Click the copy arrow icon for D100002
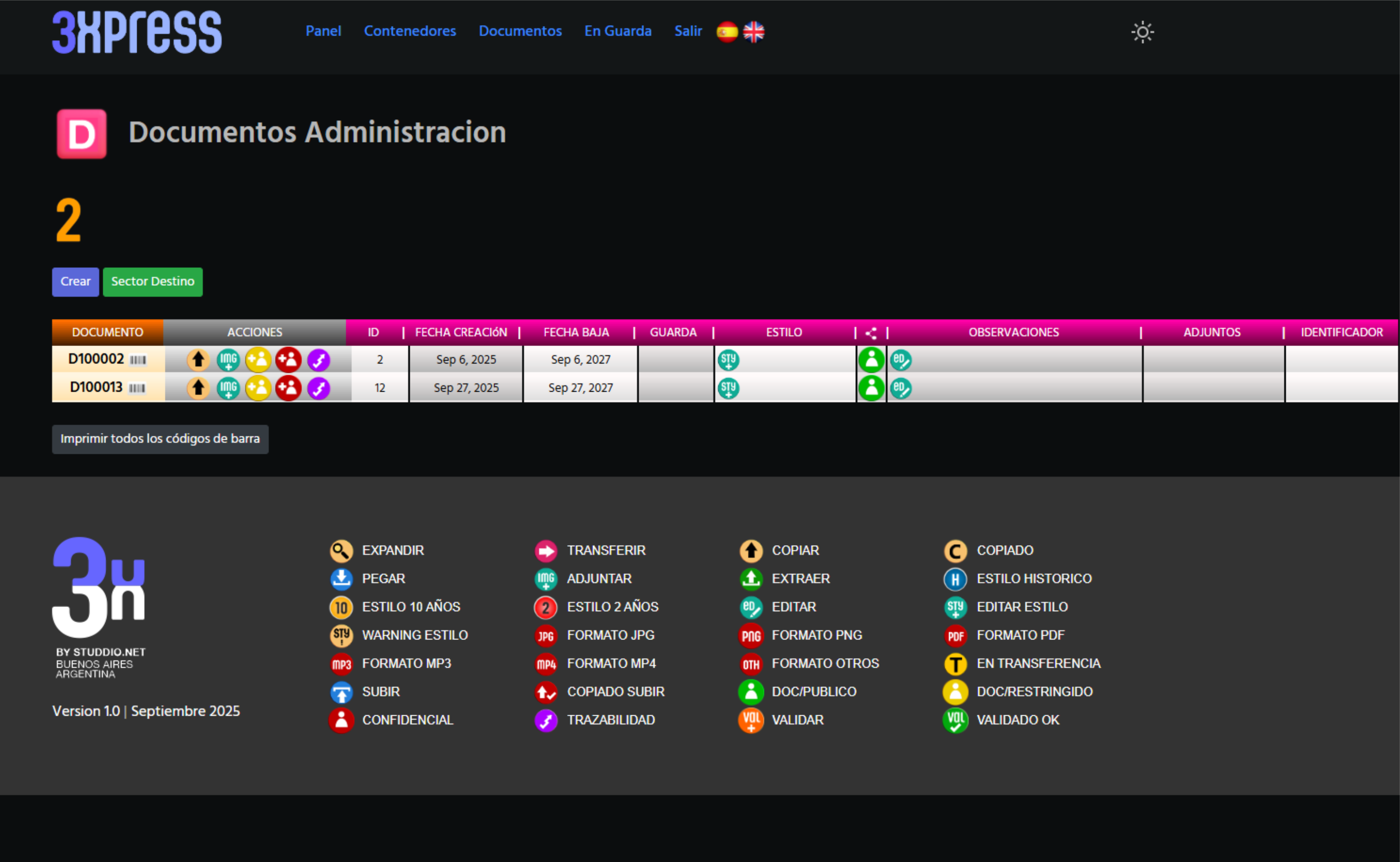Image resolution: width=1400 pixels, height=862 pixels. click(198, 360)
